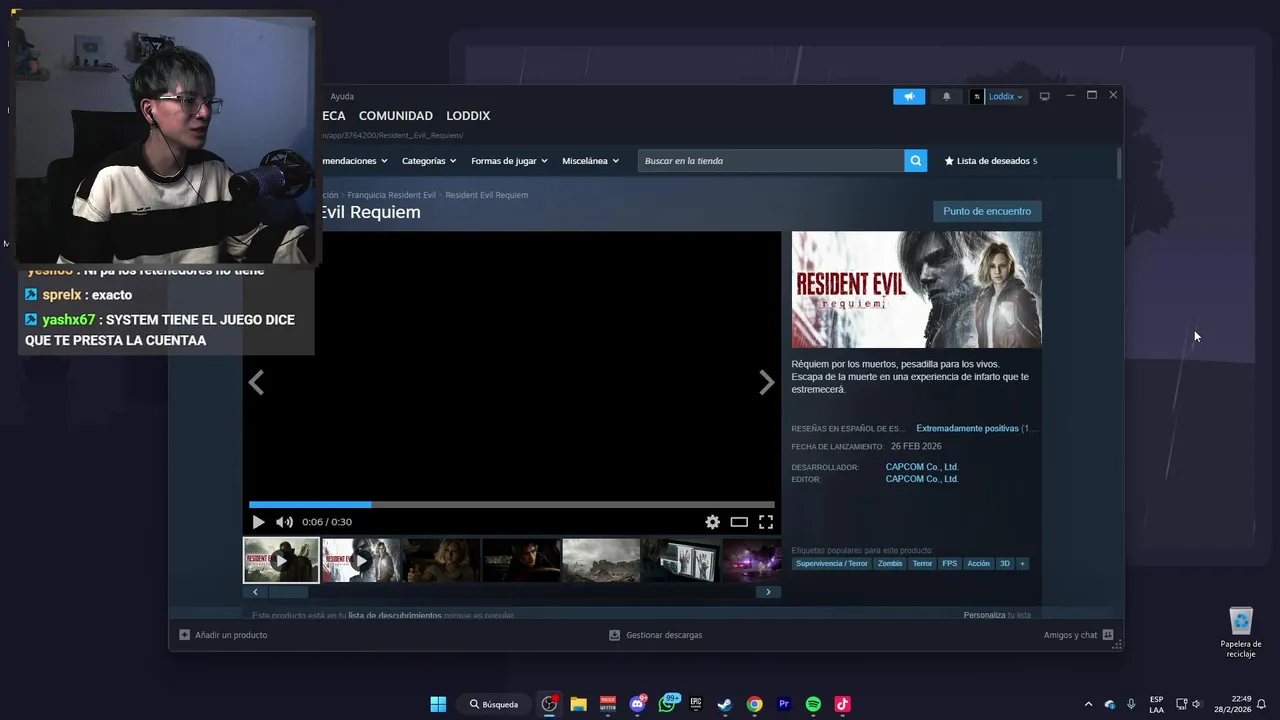Open the handprints photo screenshot thumbnail
Image resolution: width=1280 pixels, height=720 pixels.
pos(681,560)
